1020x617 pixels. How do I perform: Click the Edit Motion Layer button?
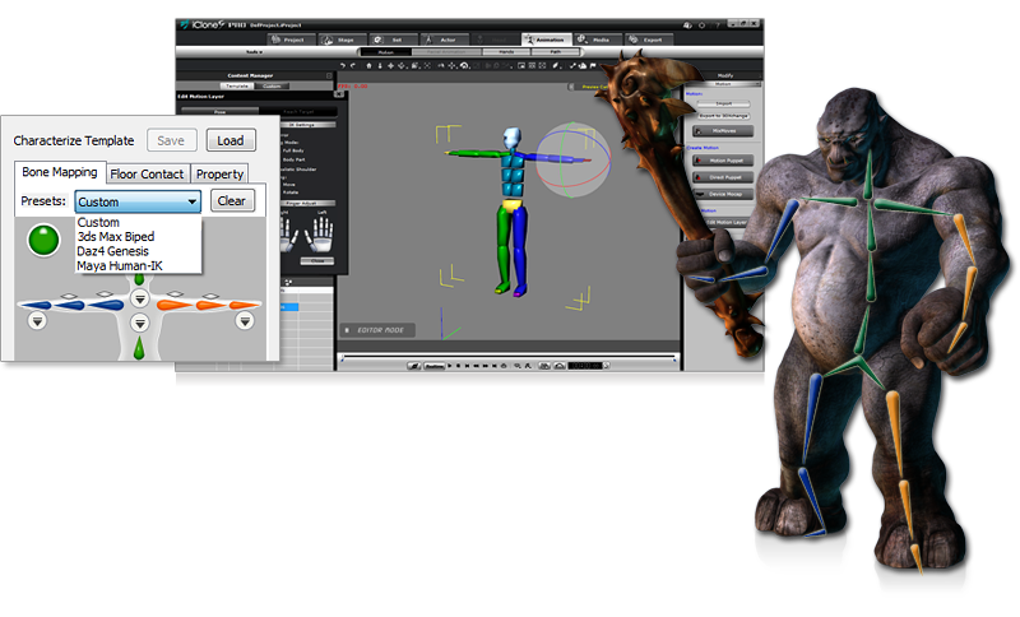(725, 222)
